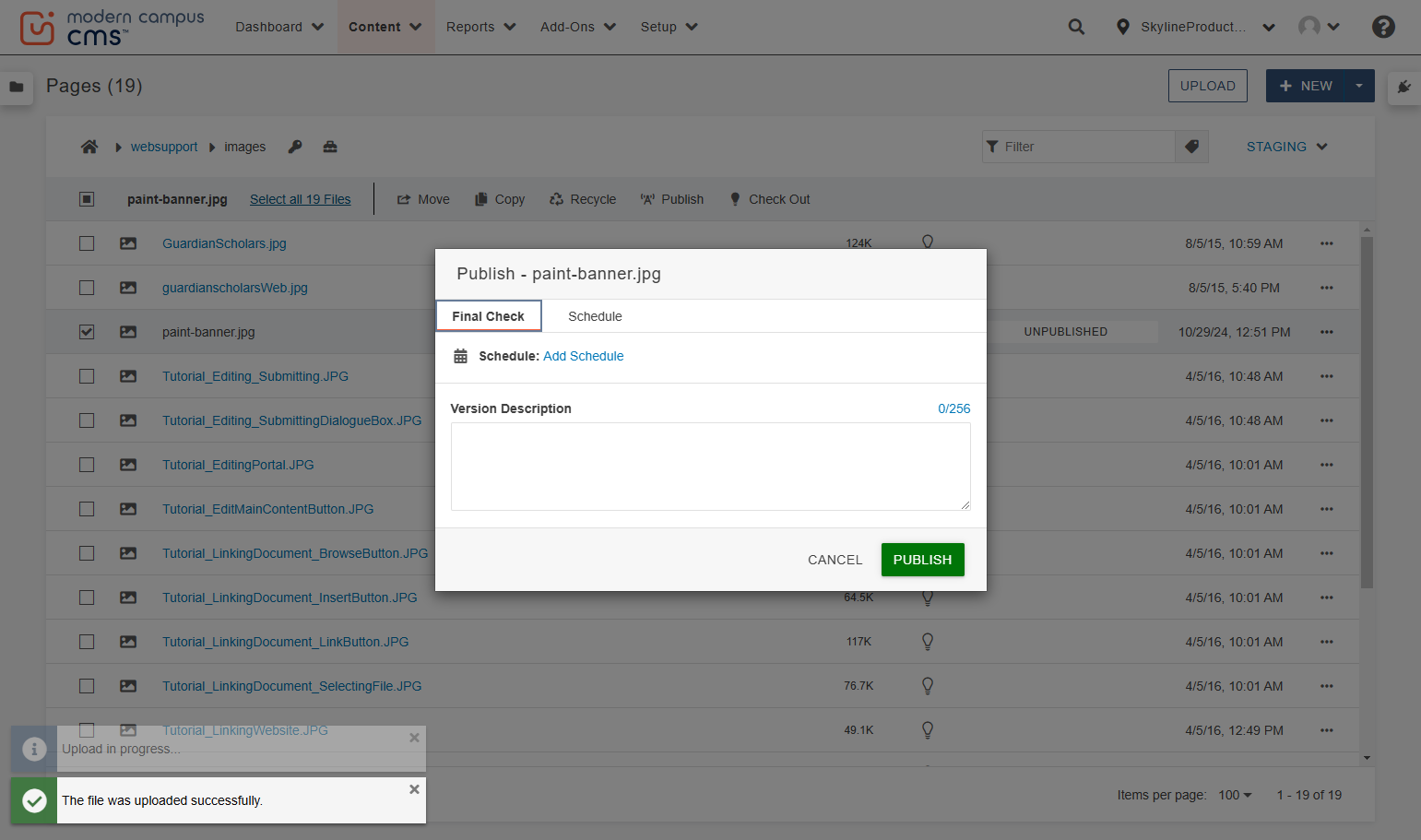This screenshot has width=1421, height=840.
Task: Open more actions for GuardianScholars.jpg row
Action: (1327, 243)
